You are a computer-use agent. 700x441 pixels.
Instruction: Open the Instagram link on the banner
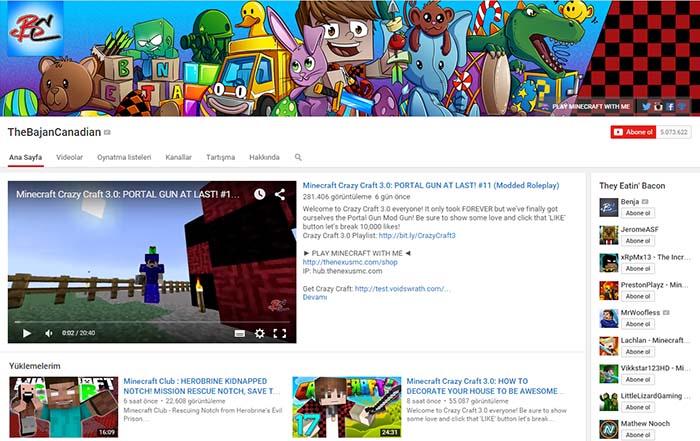659,106
